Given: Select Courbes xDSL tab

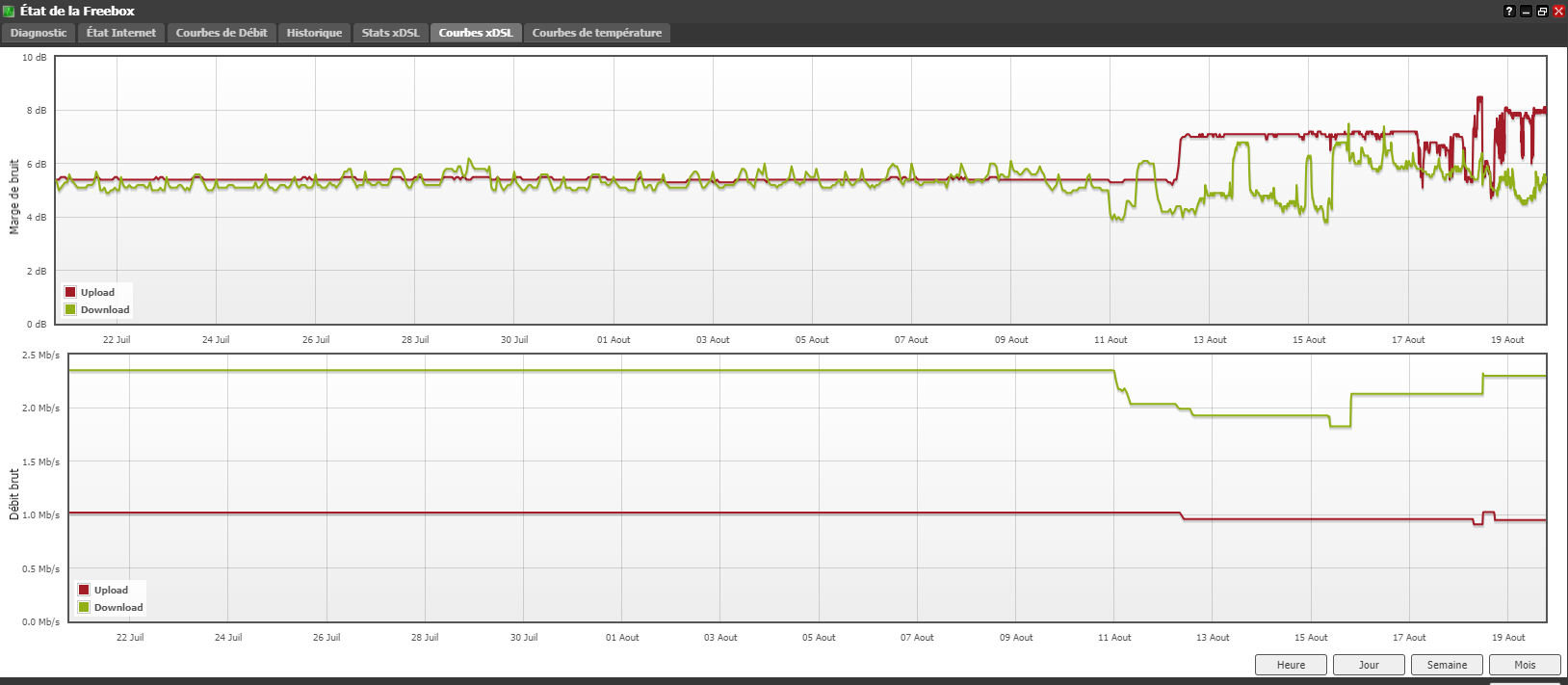Looking at the screenshot, I should pos(476,33).
